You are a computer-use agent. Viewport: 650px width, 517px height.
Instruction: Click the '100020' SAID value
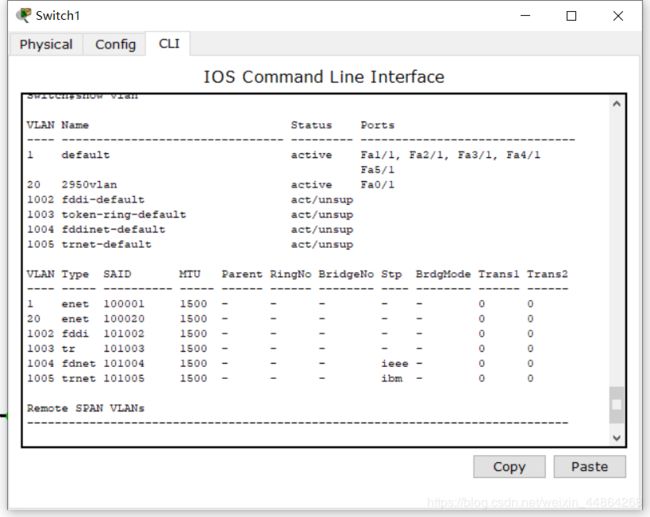pyautogui.click(x=124, y=319)
